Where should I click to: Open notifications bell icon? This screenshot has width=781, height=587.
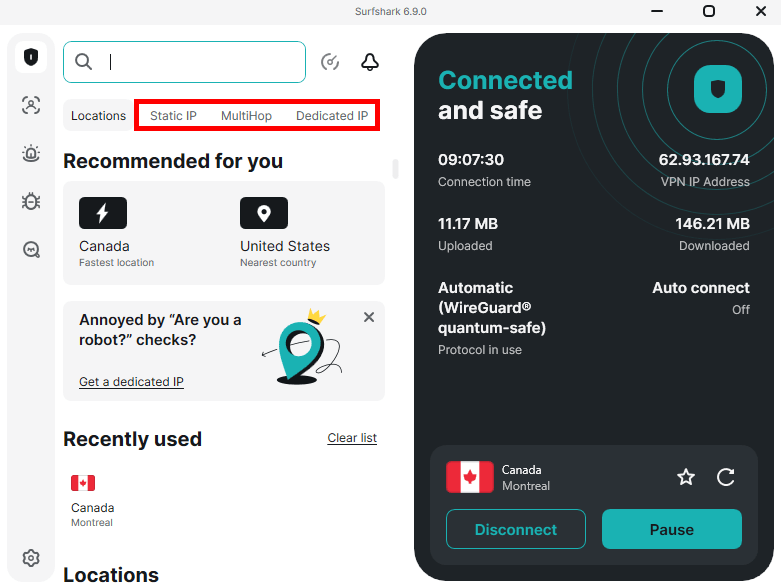click(370, 62)
